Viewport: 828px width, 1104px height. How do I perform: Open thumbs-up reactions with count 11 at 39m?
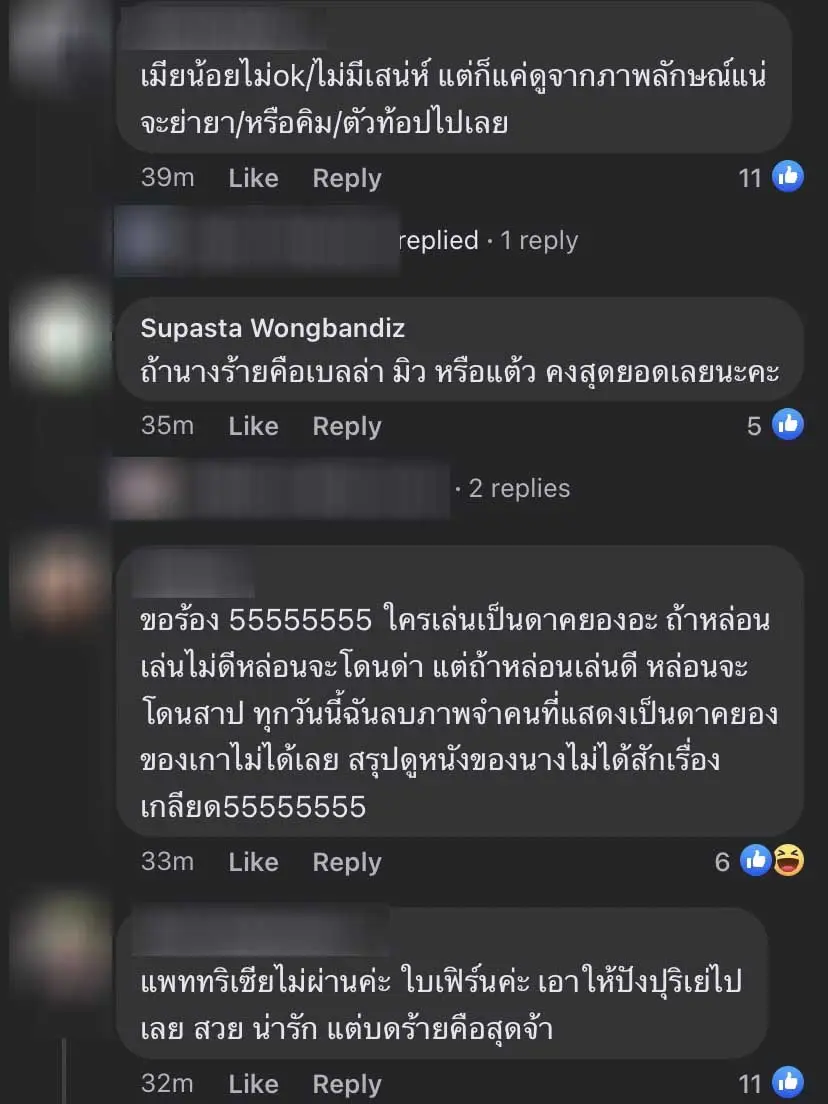788,176
